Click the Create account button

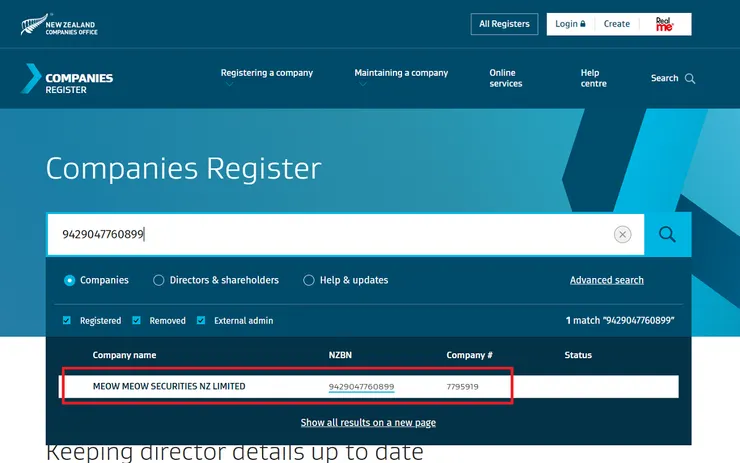point(616,24)
